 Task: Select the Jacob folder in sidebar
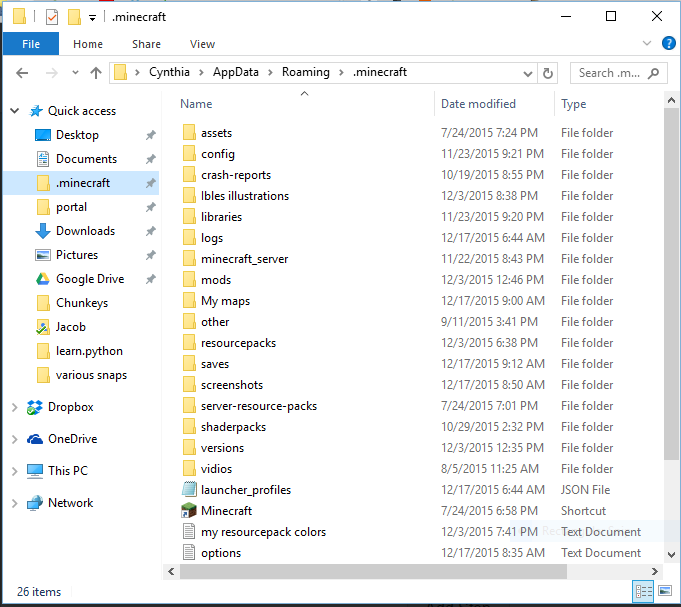[70, 327]
